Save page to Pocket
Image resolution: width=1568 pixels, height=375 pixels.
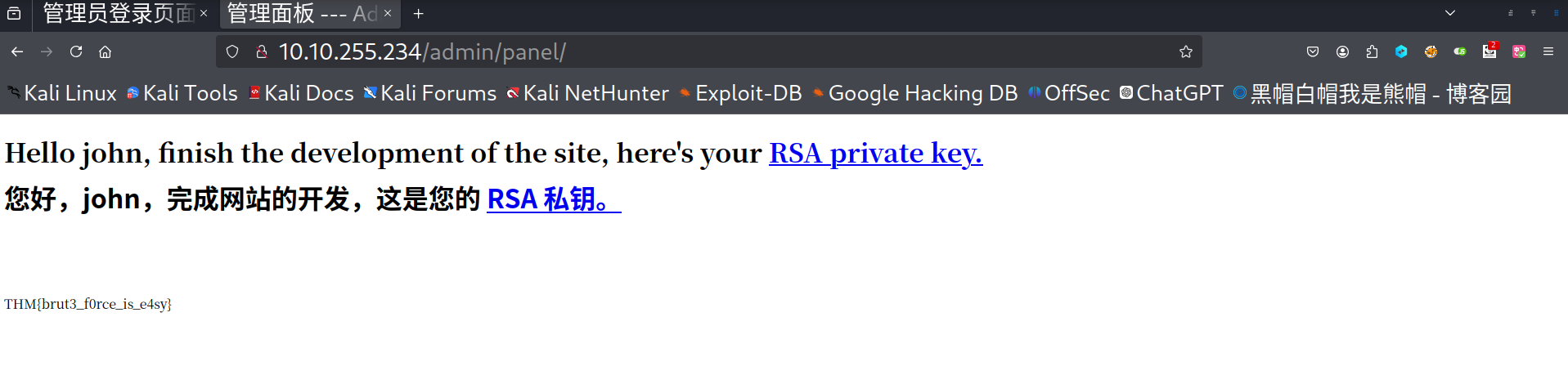[1313, 51]
